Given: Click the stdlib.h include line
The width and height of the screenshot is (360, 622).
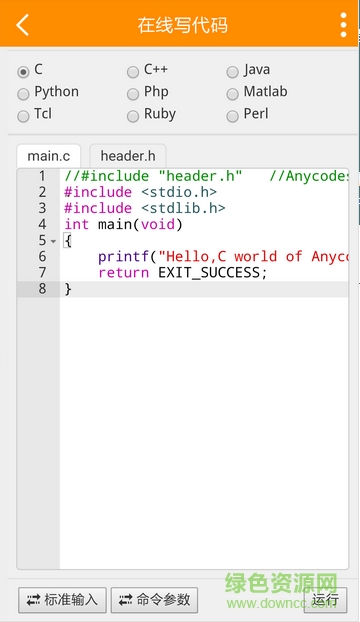Looking at the screenshot, I should click(145, 208).
